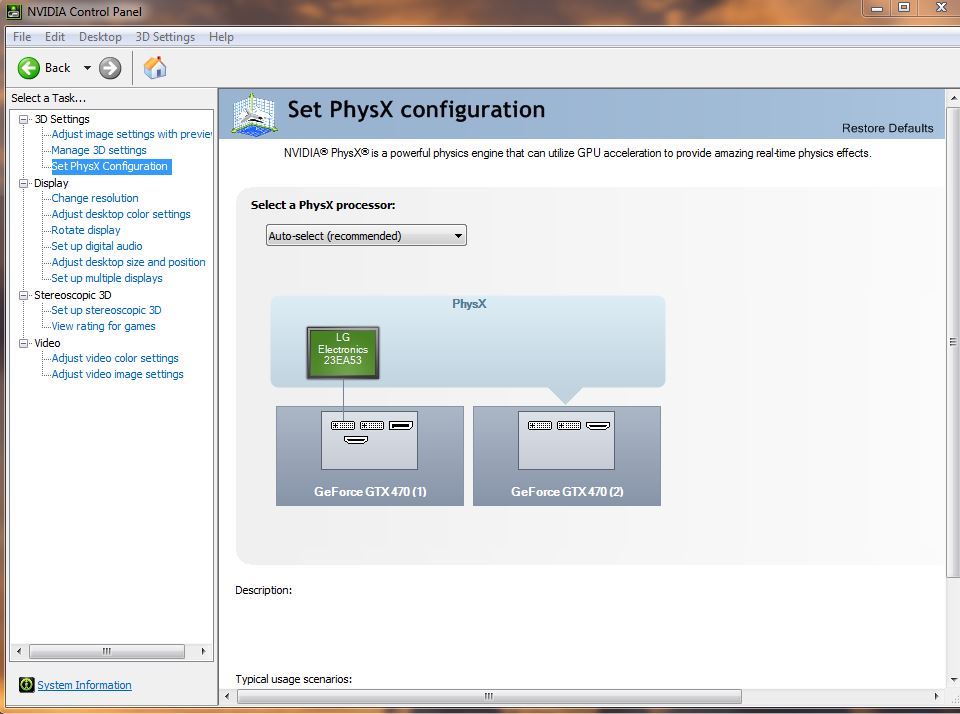Open Manage 3D settings
The image size is (960, 714).
pos(99,150)
